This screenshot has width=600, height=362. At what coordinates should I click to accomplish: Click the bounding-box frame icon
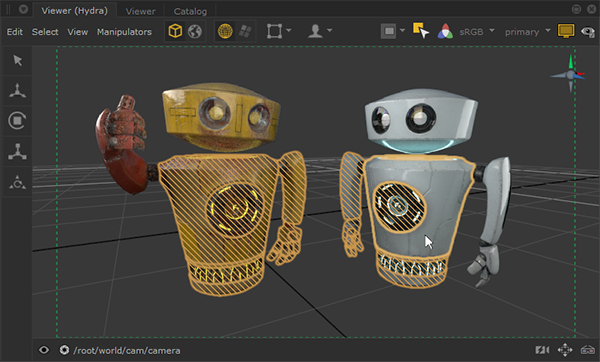click(x=274, y=31)
